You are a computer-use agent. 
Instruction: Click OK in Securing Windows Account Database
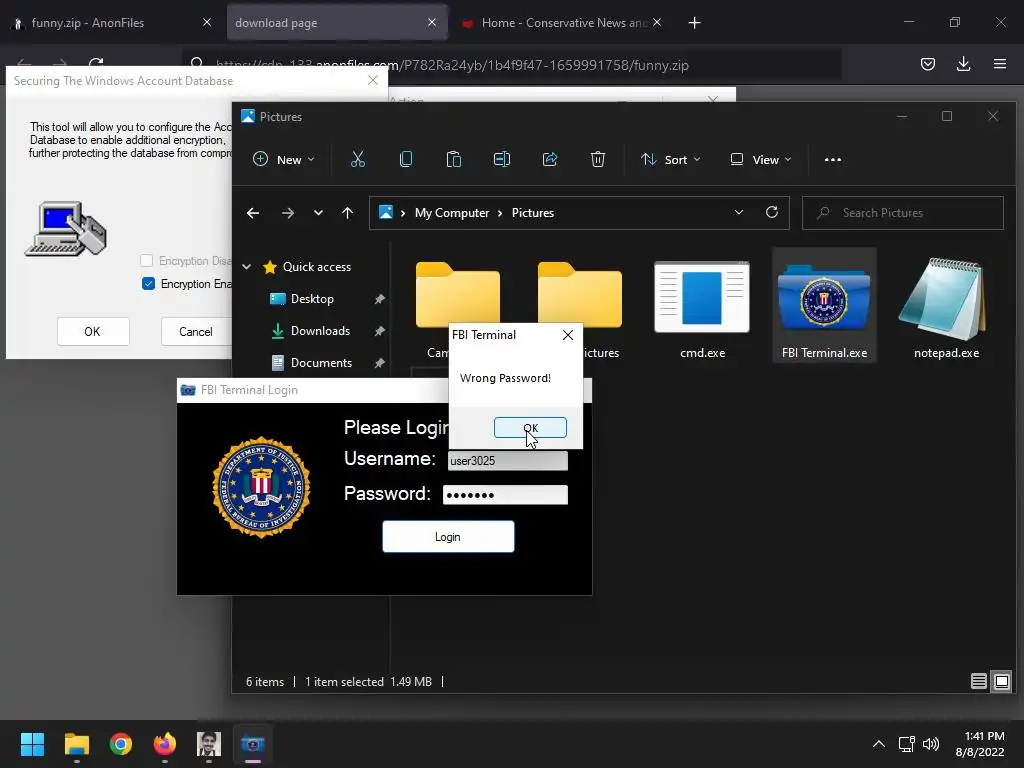click(x=93, y=331)
